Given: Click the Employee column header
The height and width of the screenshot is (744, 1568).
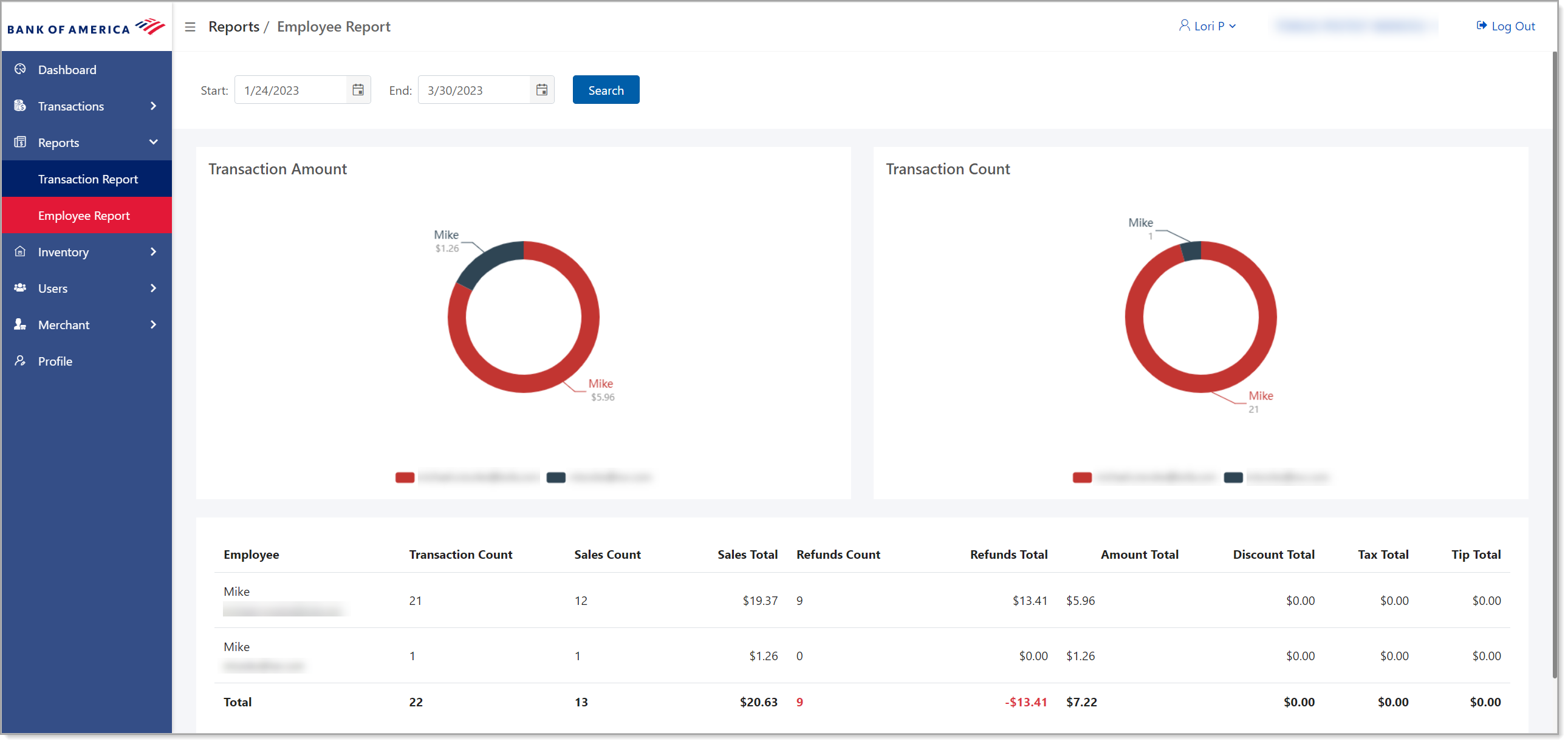Looking at the screenshot, I should (x=251, y=554).
